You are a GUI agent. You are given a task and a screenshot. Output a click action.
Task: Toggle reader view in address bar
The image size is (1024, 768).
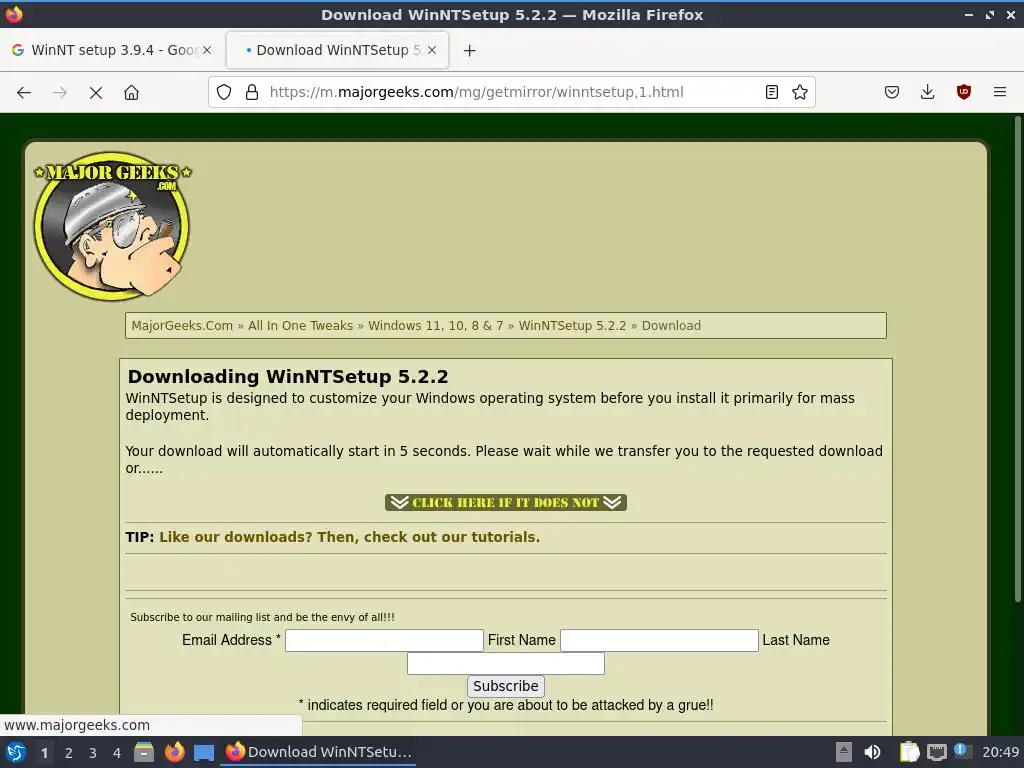772,92
